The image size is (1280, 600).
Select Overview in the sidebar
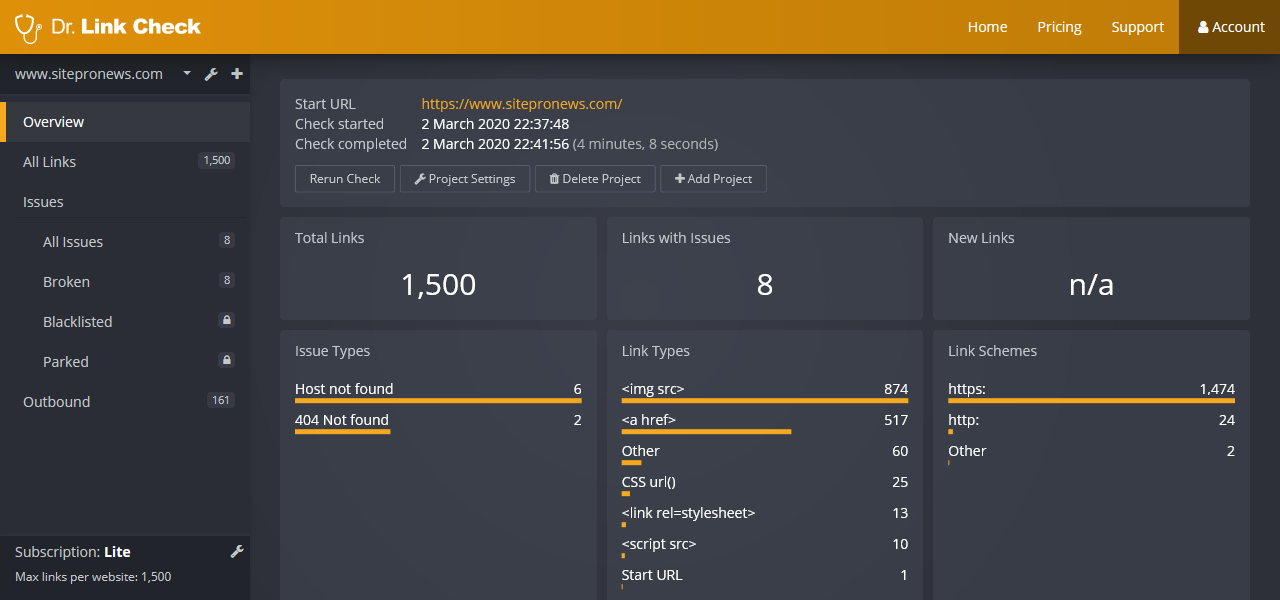click(x=125, y=122)
